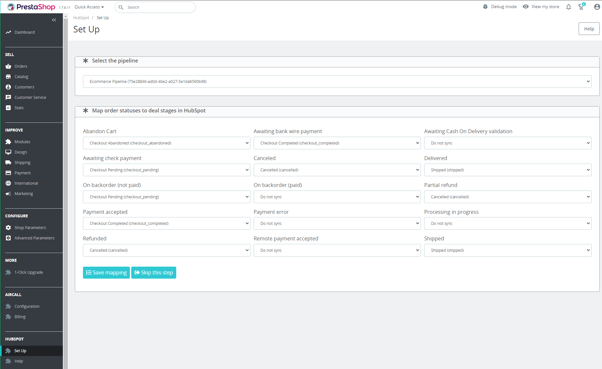Click Dashboard label in sidebar
The width and height of the screenshot is (602, 369).
[x=25, y=32]
